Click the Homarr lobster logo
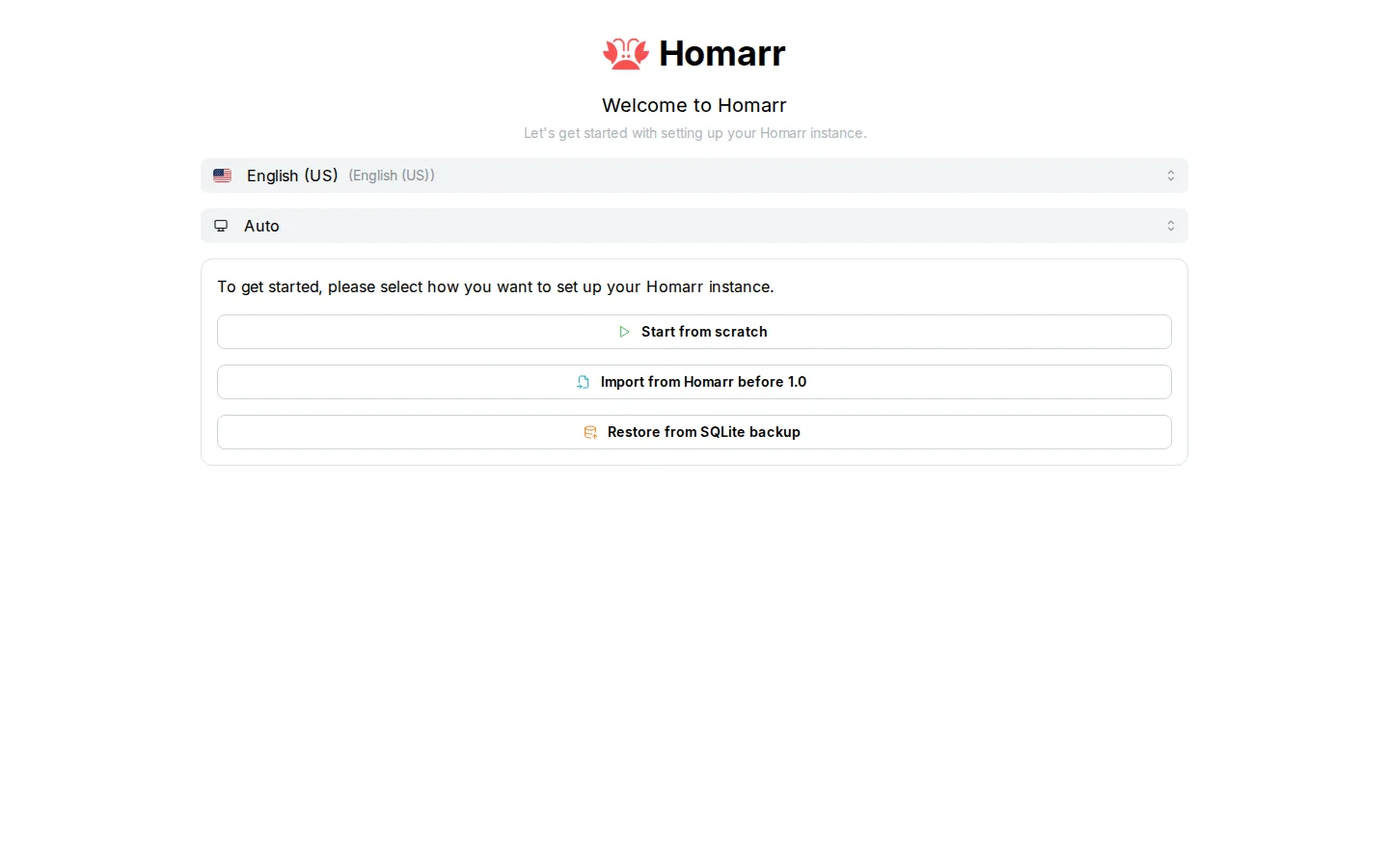 (626, 54)
